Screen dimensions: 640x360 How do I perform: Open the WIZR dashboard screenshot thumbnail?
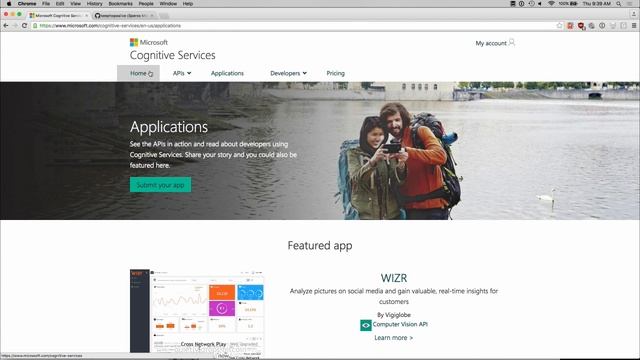pyautogui.click(x=197, y=314)
